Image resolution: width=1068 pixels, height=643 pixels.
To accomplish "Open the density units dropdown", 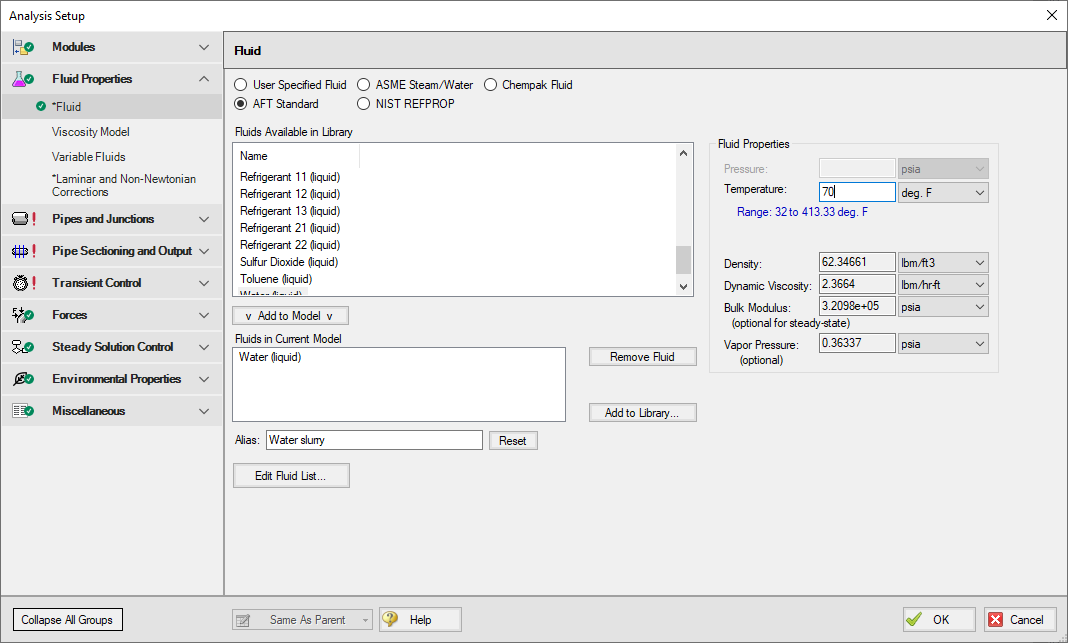I will pyautogui.click(x=943, y=263).
